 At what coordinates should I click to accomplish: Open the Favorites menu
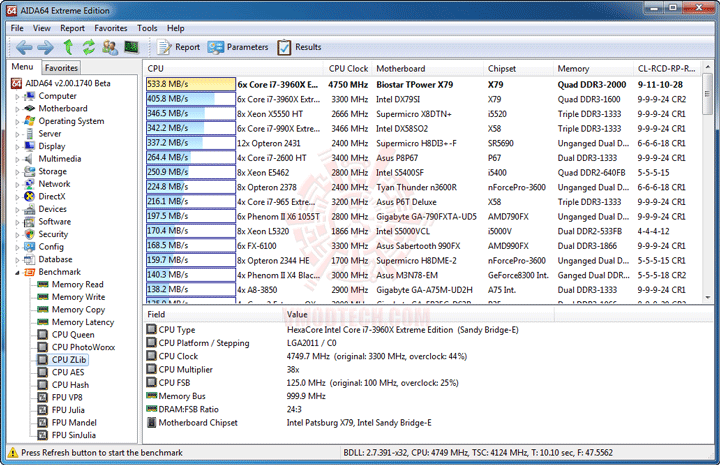[111, 28]
